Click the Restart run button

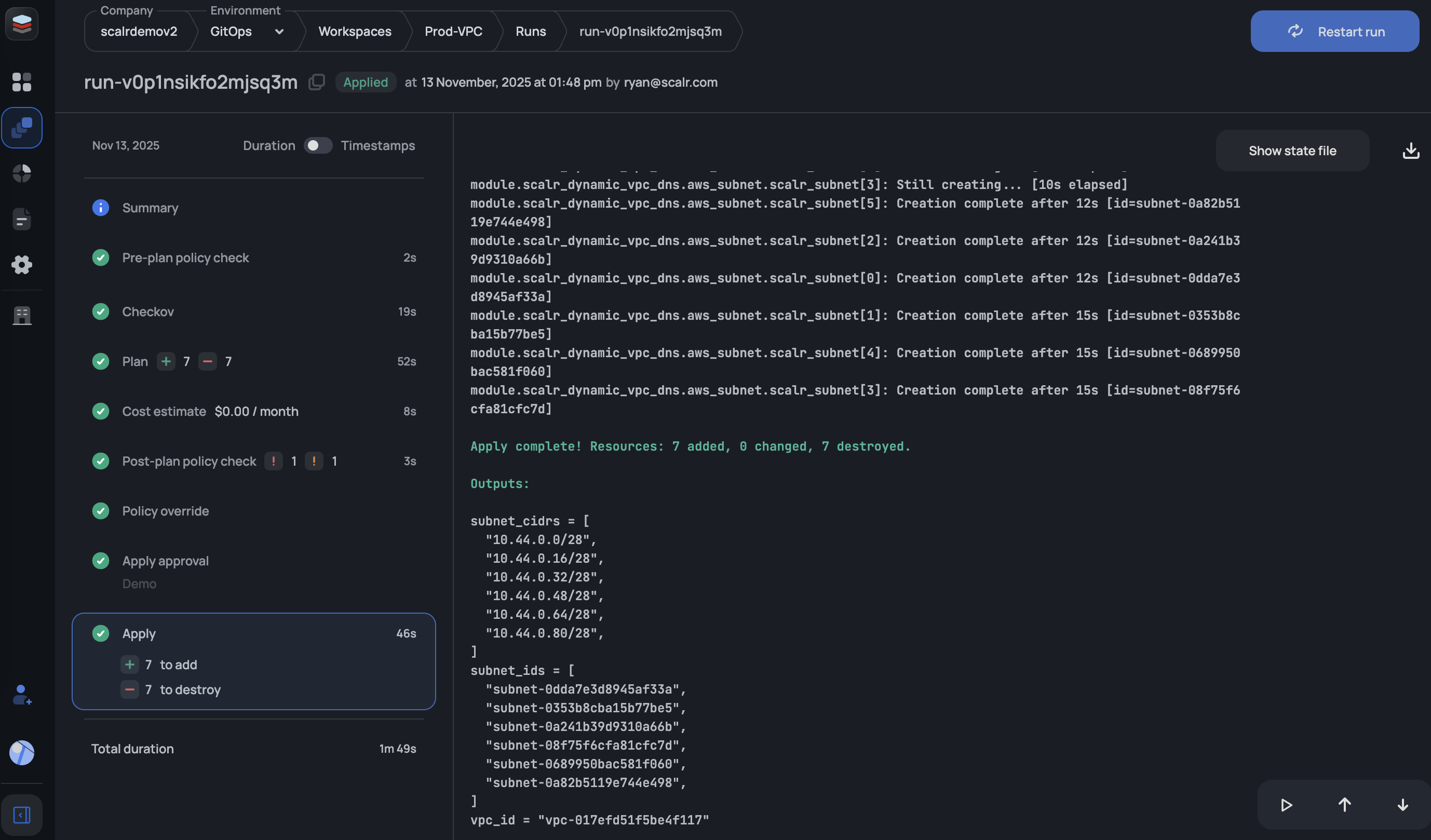point(1334,32)
